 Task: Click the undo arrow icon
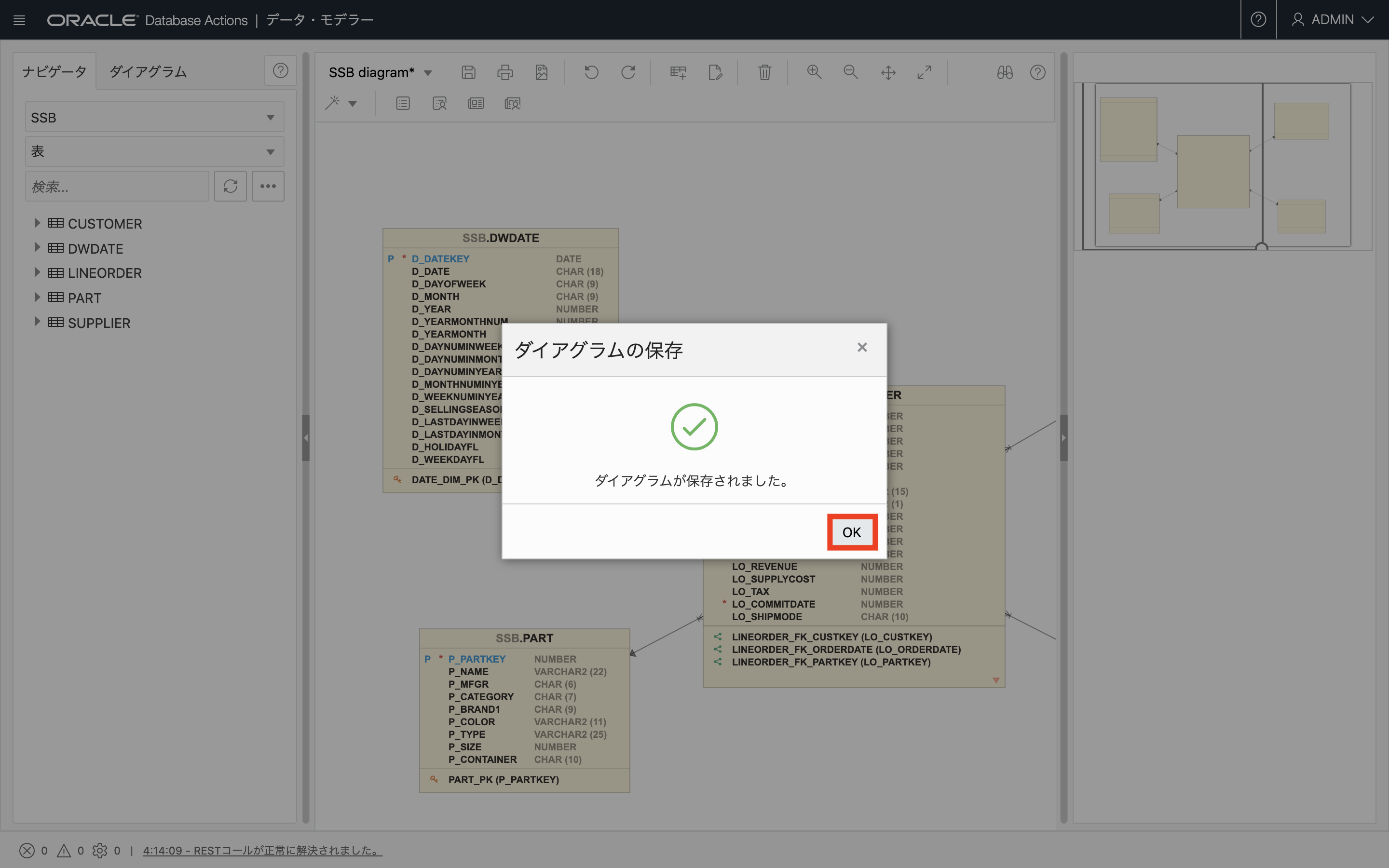coord(591,72)
